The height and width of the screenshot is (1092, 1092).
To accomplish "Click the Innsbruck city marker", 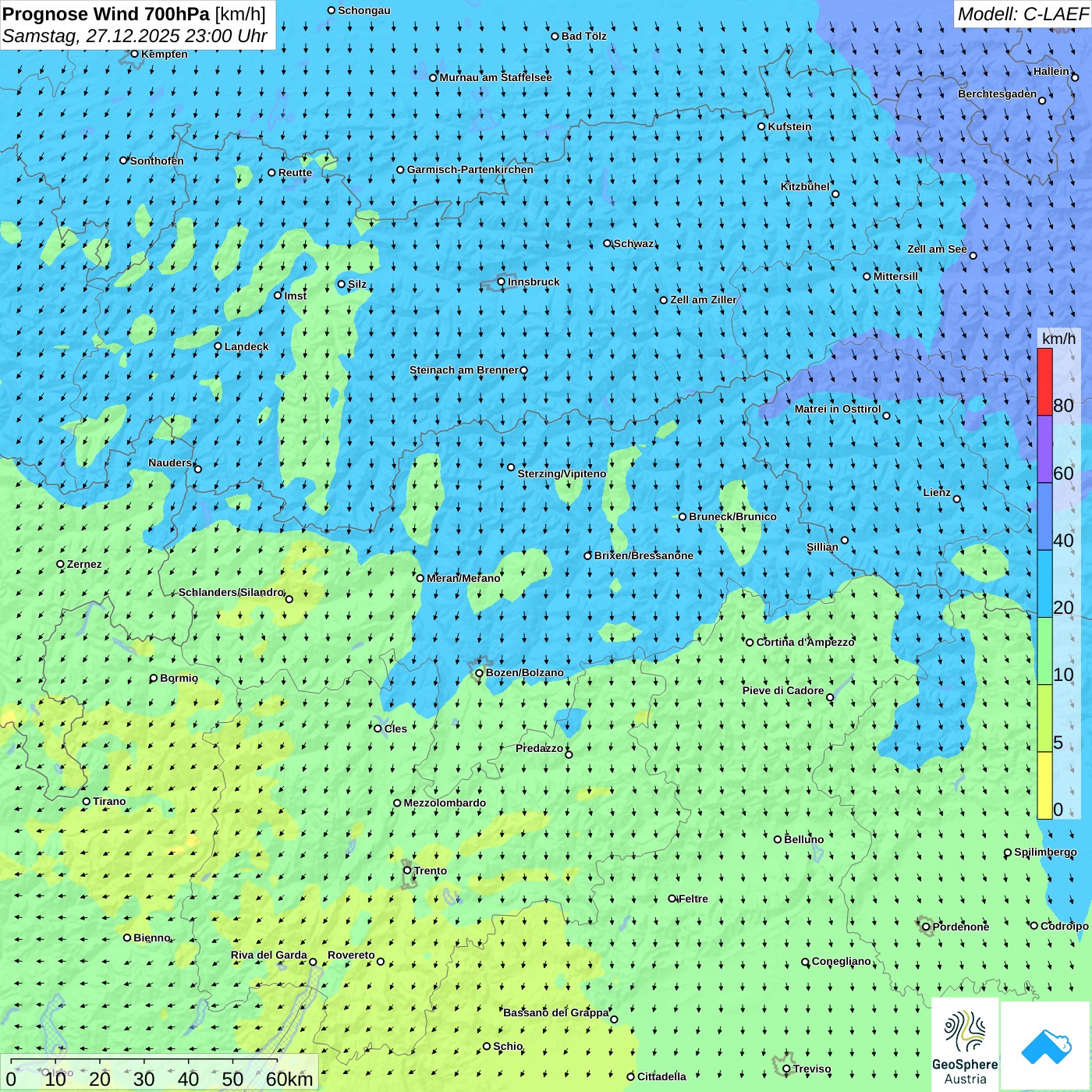I will pos(502,282).
